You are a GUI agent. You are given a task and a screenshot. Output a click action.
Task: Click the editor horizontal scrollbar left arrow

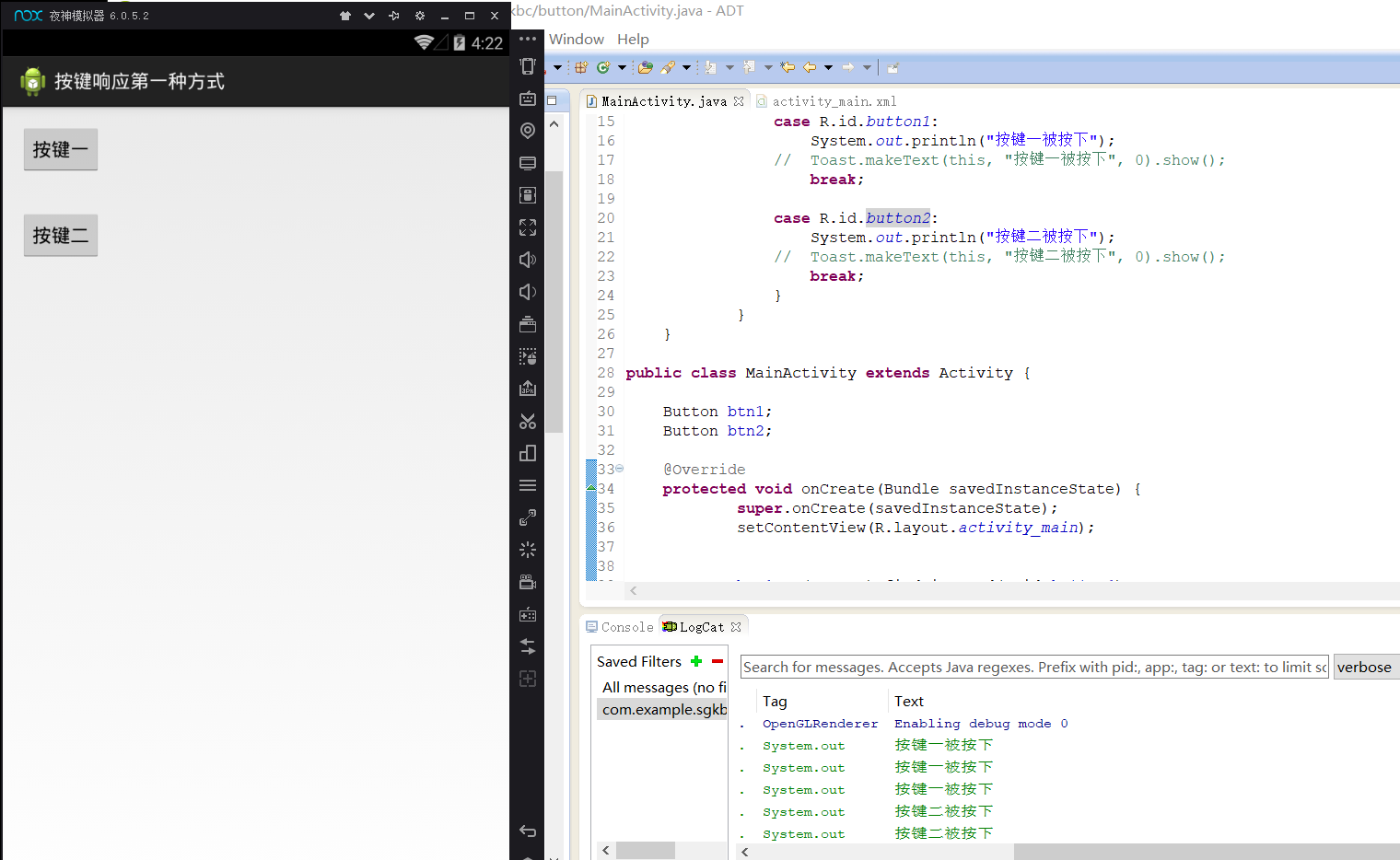pos(634,590)
